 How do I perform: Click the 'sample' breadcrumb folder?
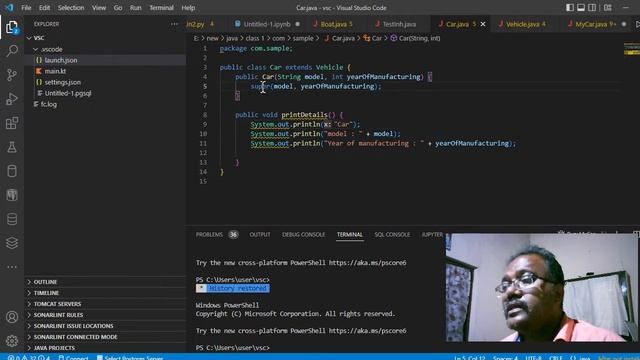[x=303, y=38]
